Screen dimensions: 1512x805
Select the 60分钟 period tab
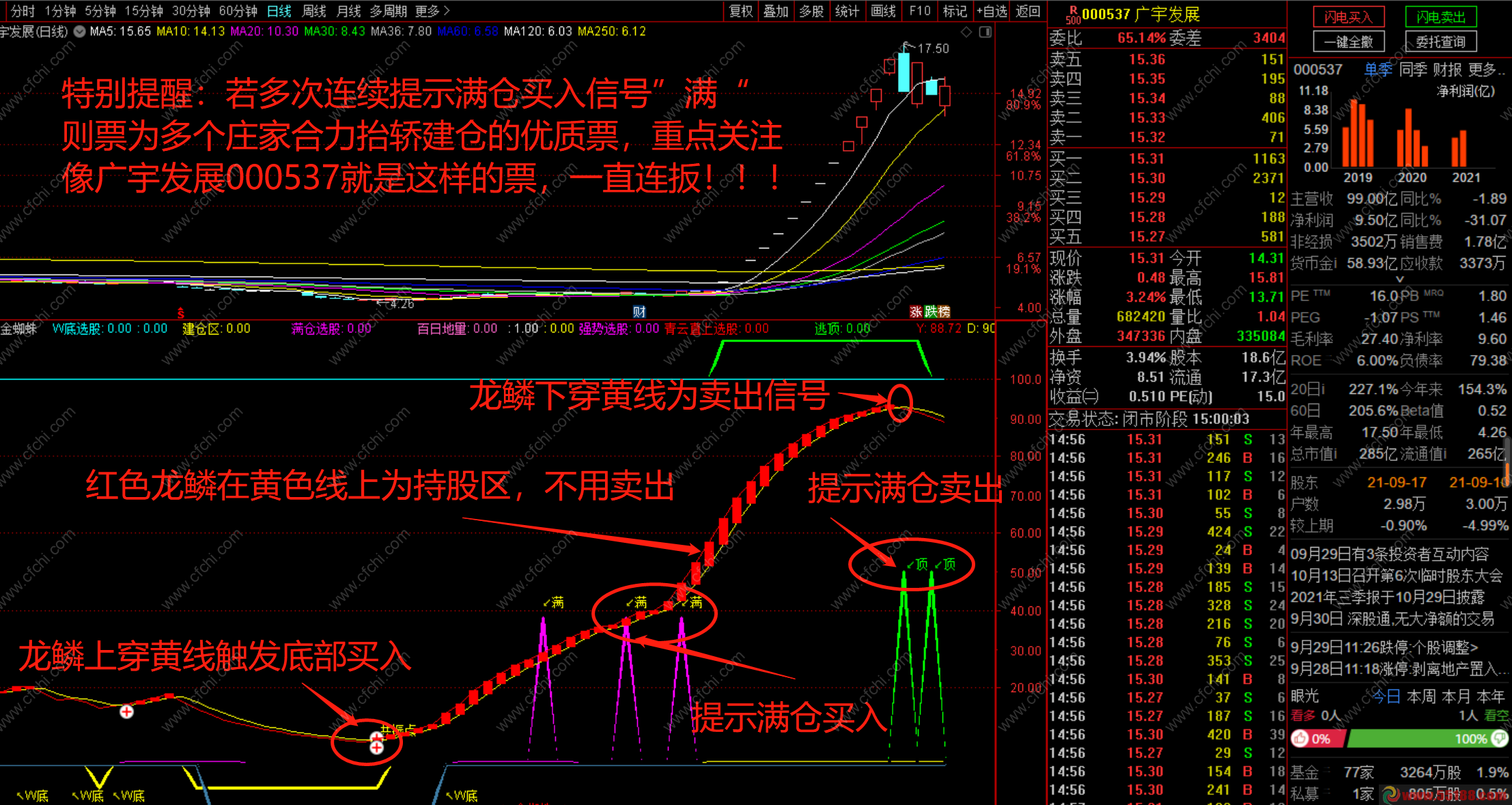[x=238, y=11]
